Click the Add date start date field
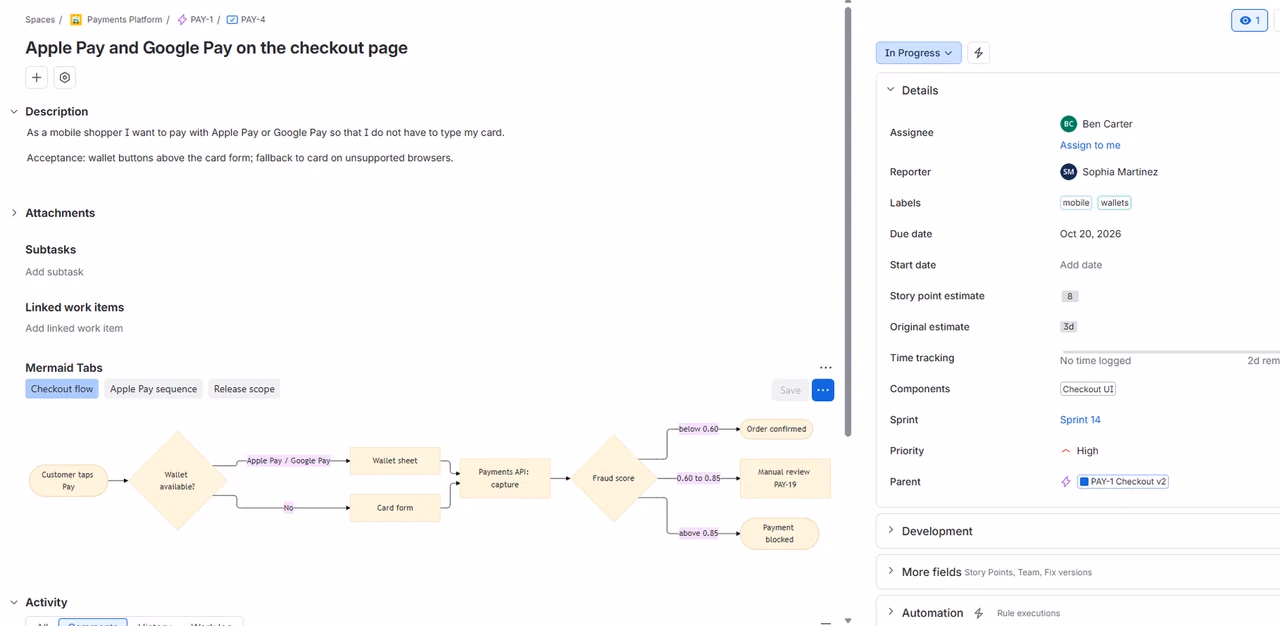 coord(1081,265)
